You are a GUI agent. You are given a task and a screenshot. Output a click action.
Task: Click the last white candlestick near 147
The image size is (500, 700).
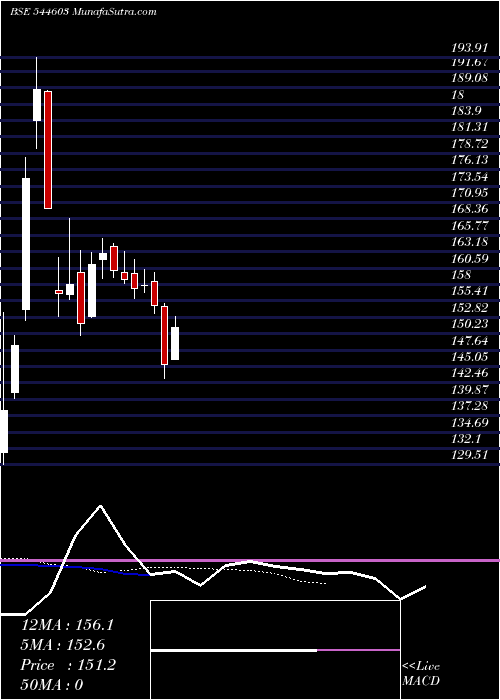click(x=175, y=343)
